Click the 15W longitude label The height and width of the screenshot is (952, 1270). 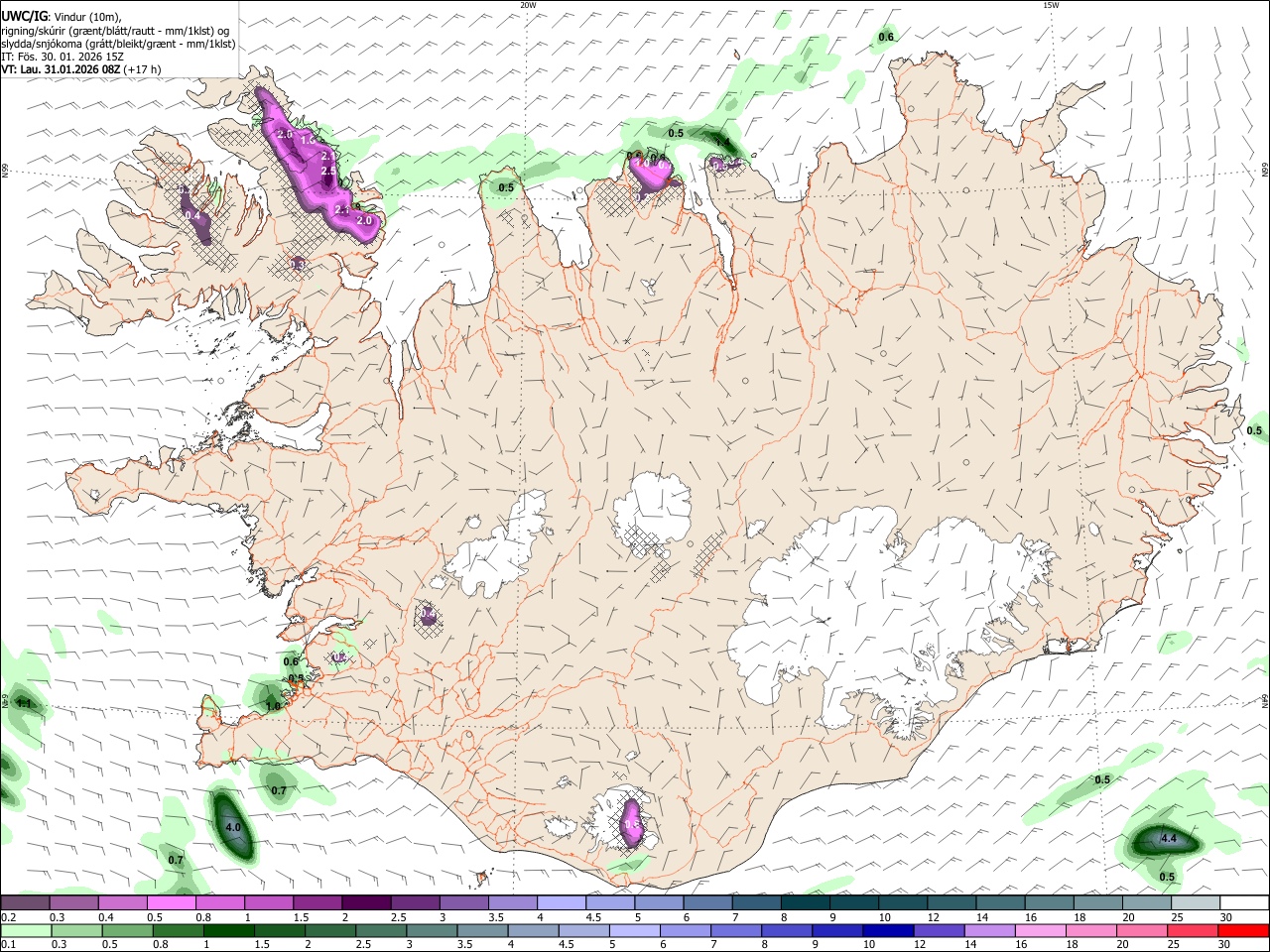coord(1051,5)
